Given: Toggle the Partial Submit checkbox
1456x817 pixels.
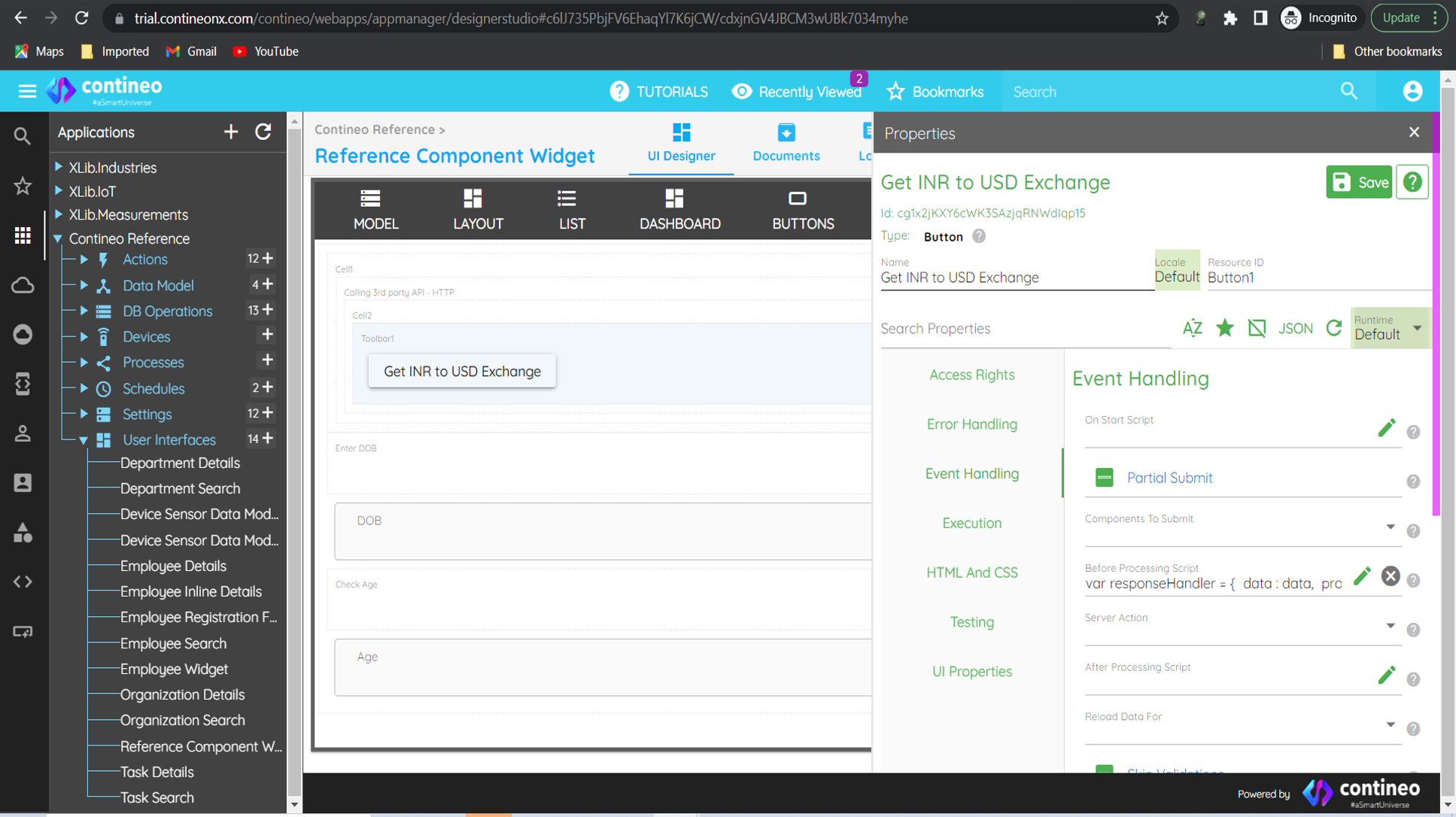Looking at the screenshot, I should (1104, 478).
